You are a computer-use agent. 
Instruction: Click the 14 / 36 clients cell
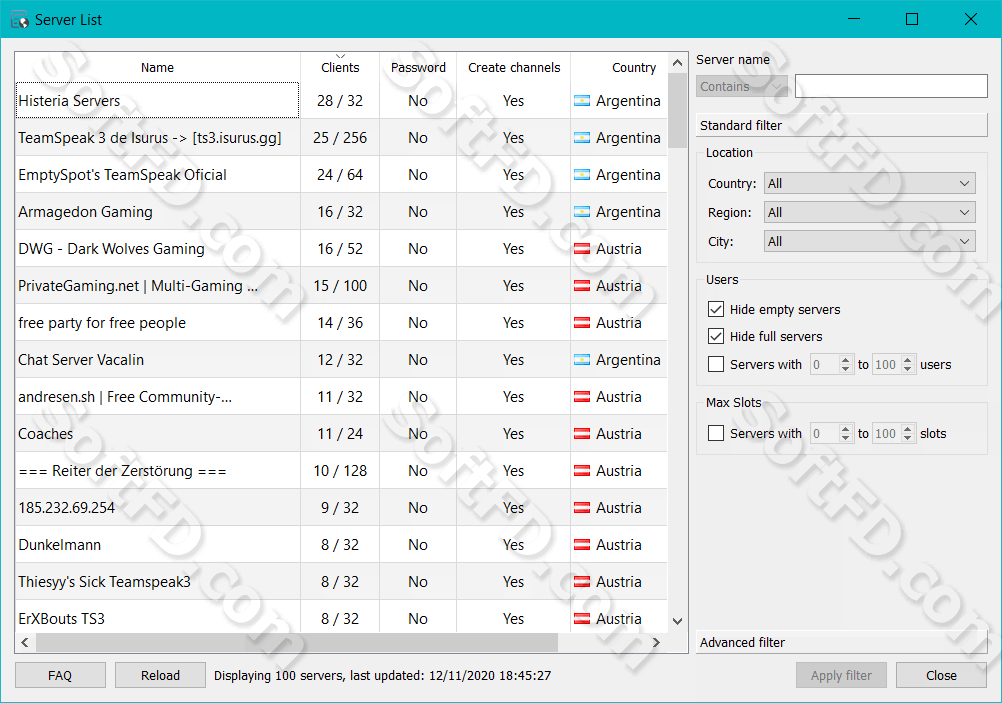click(340, 323)
